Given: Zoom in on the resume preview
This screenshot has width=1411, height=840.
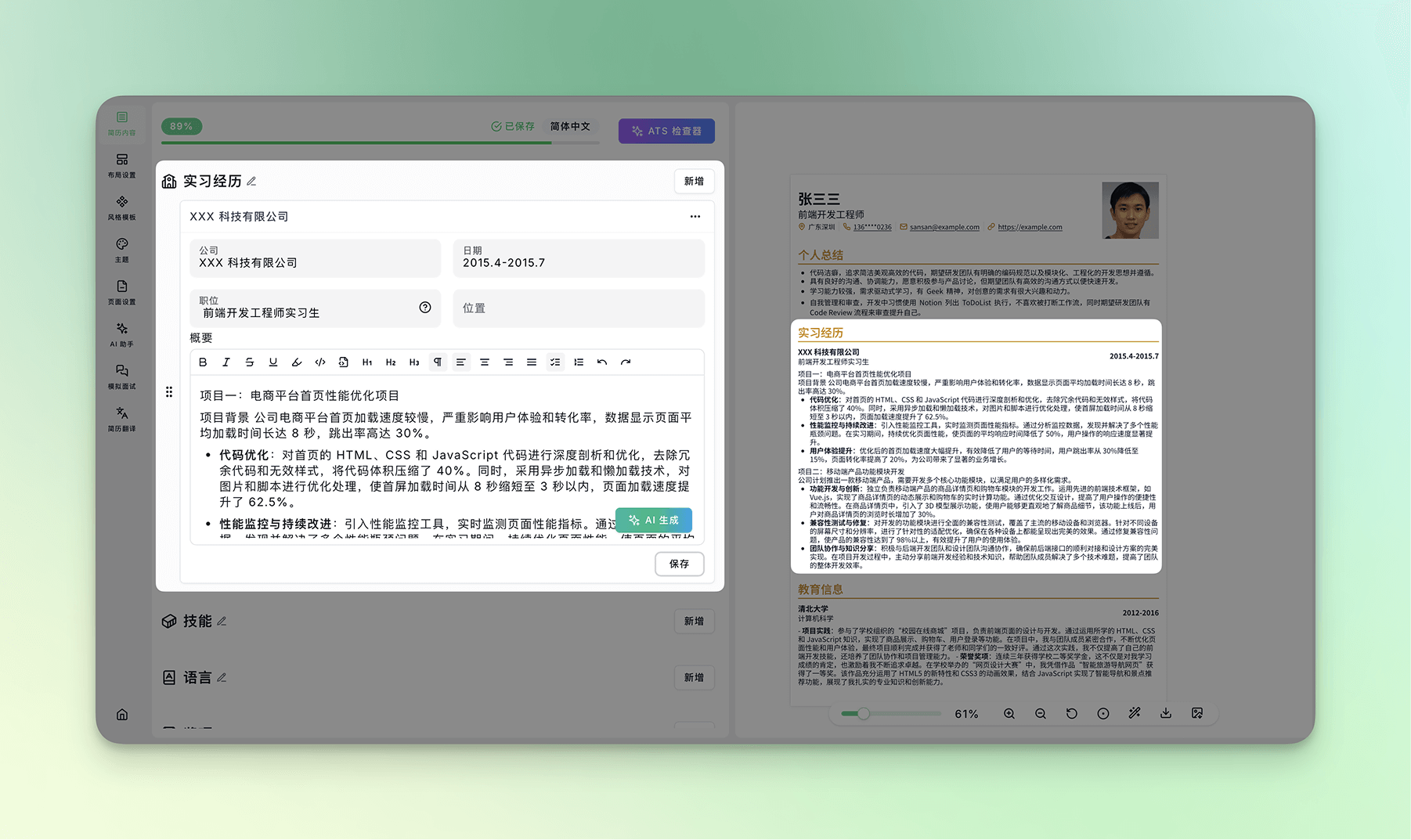Looking at the screenshot, I should tap(1009, 714).
